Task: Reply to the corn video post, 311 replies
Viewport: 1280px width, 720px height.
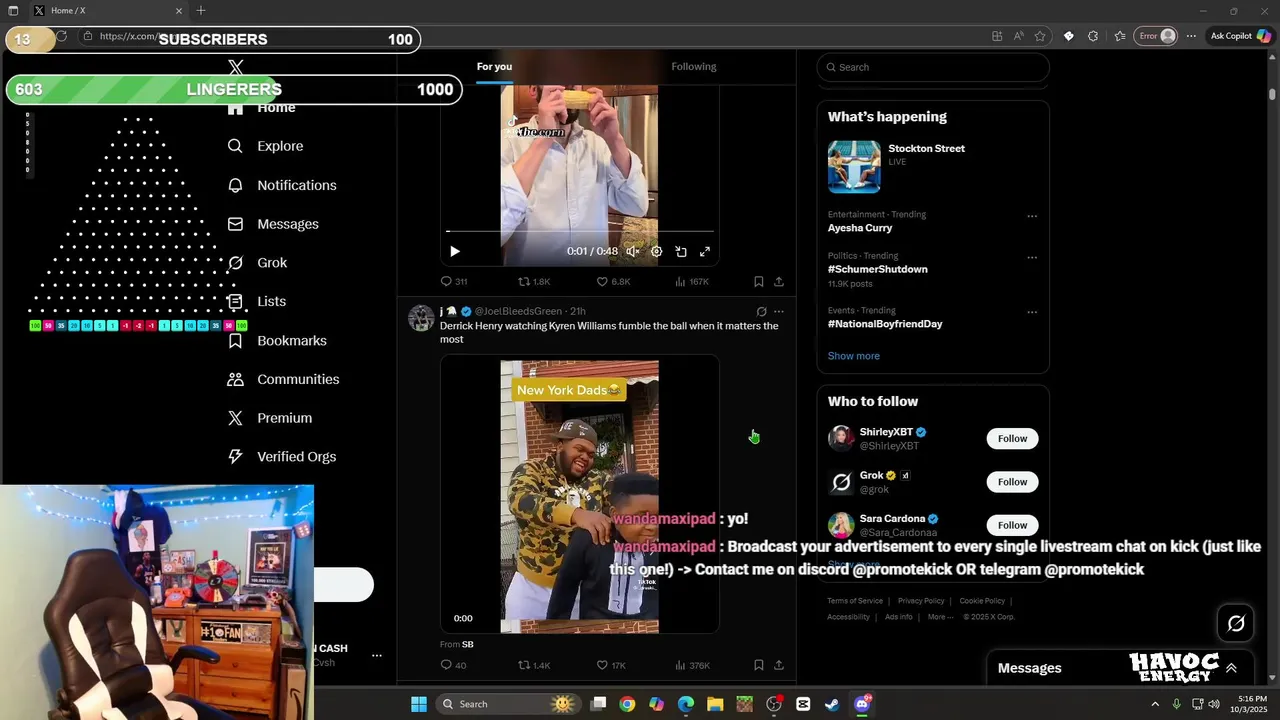Action: (x=454, y=282)
